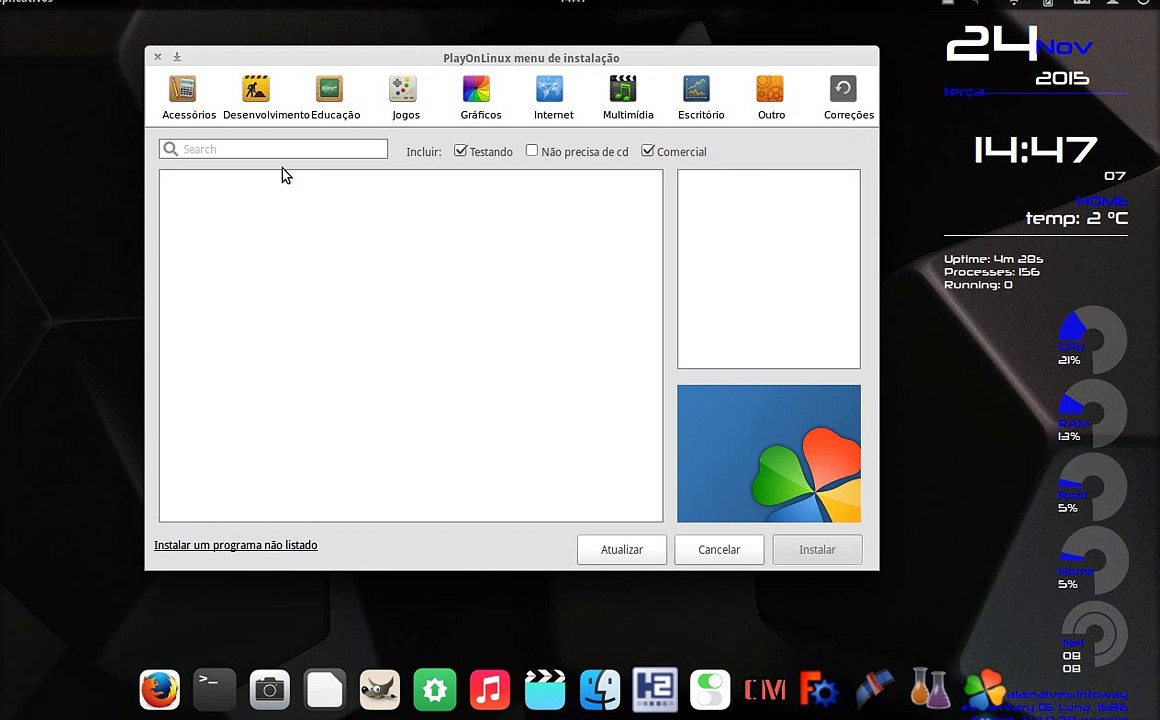1160x720 pixels.
Task: Click the empty application list area
Action: pyautogui.click(x=411, y=346)
